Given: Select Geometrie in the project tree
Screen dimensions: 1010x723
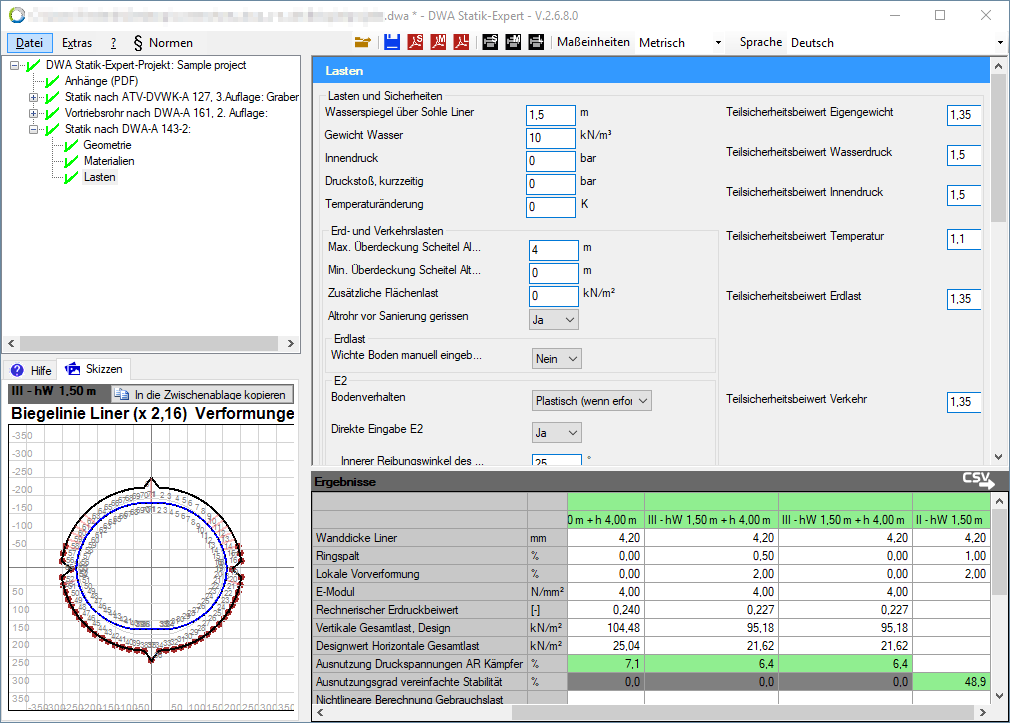Looking at the screenshot, I should click(107, 145).
